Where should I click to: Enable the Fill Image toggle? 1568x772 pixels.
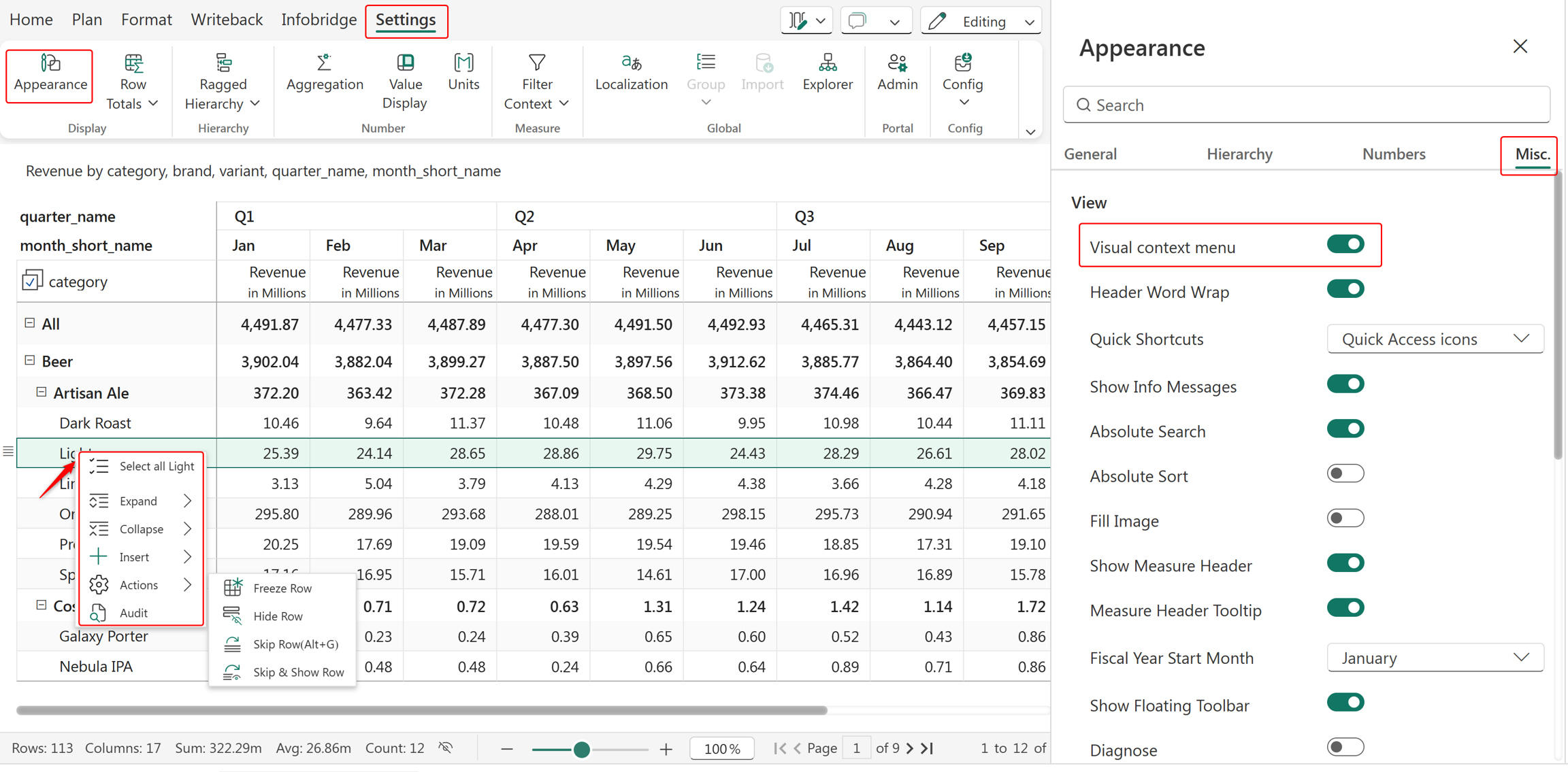click(1345, 518)
